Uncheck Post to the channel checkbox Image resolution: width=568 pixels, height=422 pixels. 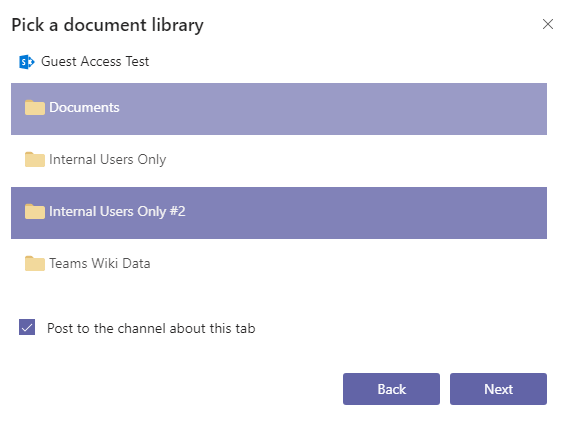pos(27,327)
